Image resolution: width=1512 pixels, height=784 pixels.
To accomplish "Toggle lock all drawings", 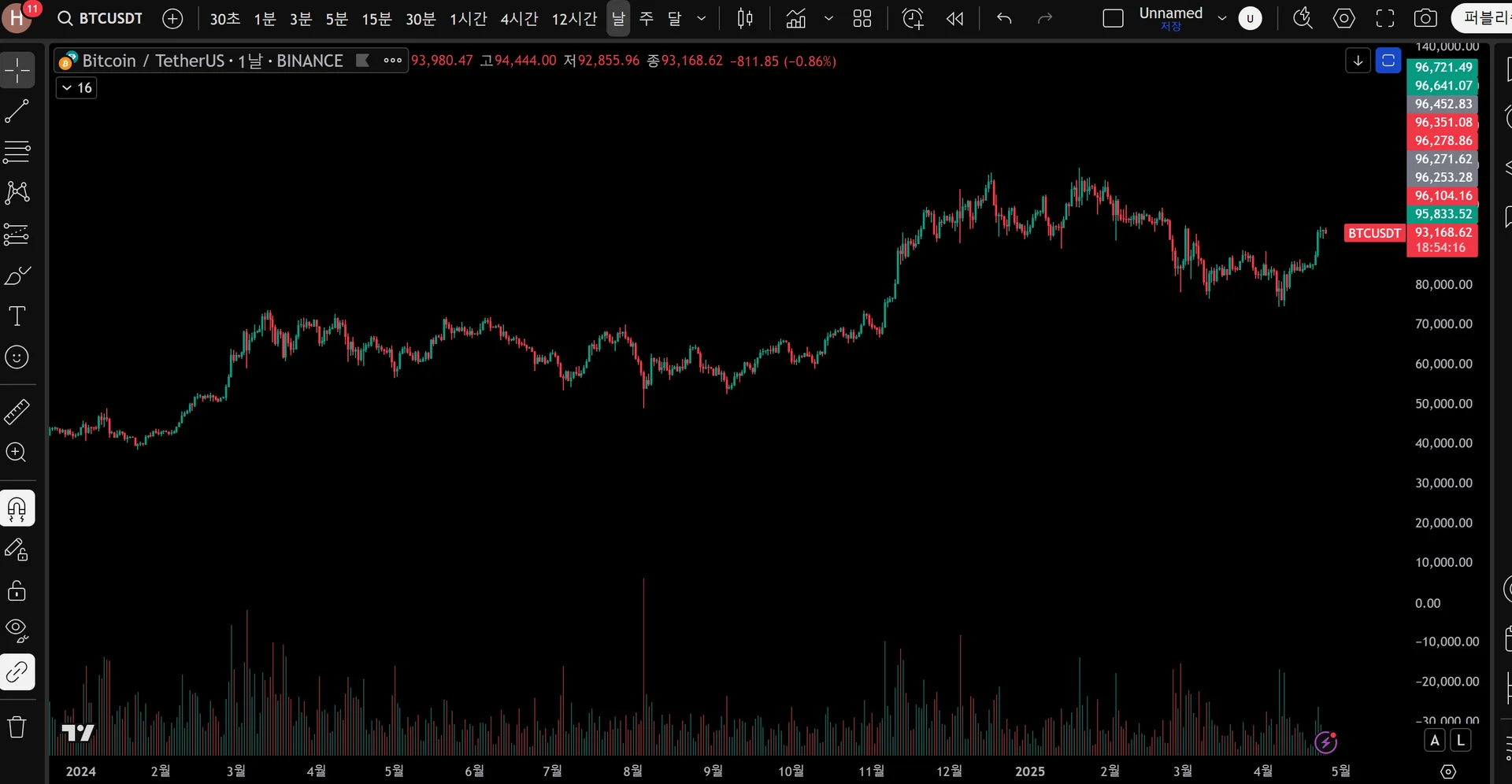I will [17, 590].
